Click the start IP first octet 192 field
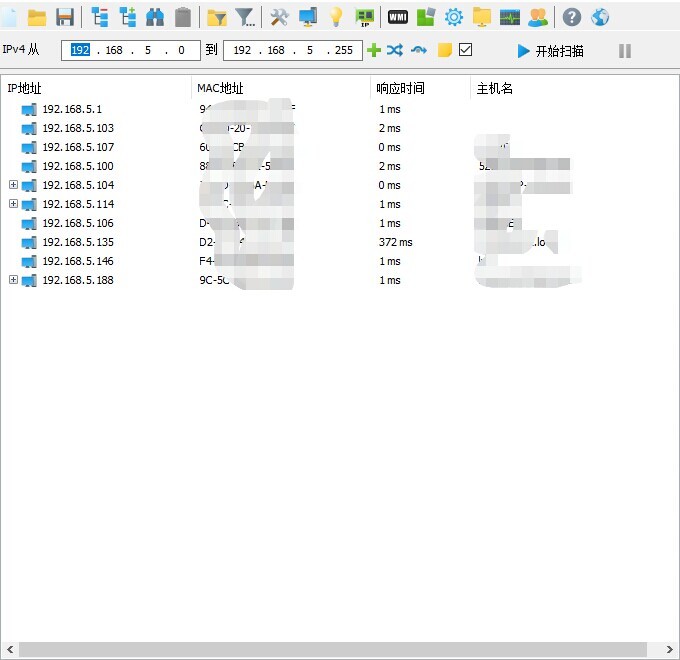The image size is (680, 660). (x=80, y=50)
